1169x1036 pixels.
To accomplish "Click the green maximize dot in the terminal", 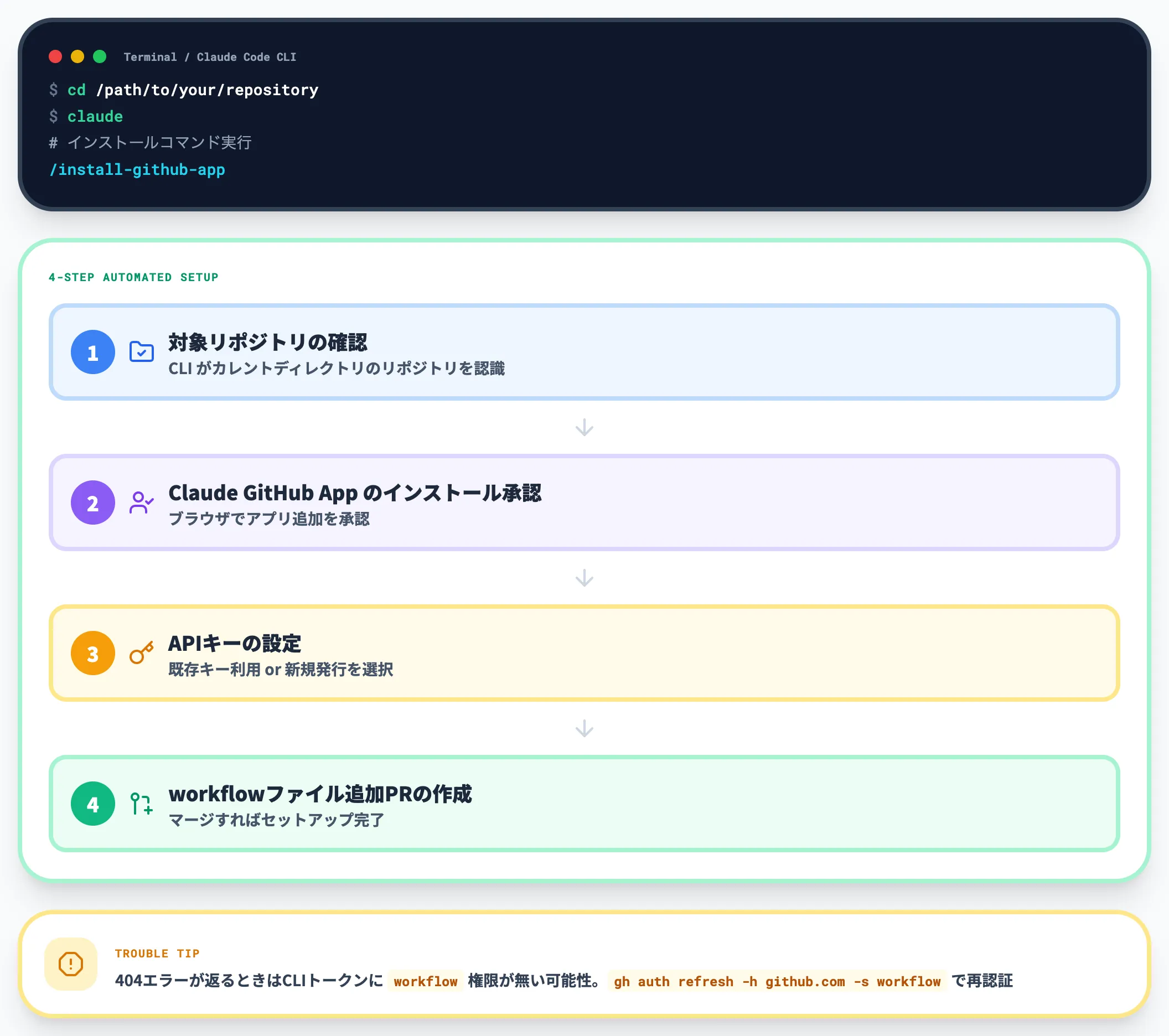I will pyautogui.click(x=100, y=56).
